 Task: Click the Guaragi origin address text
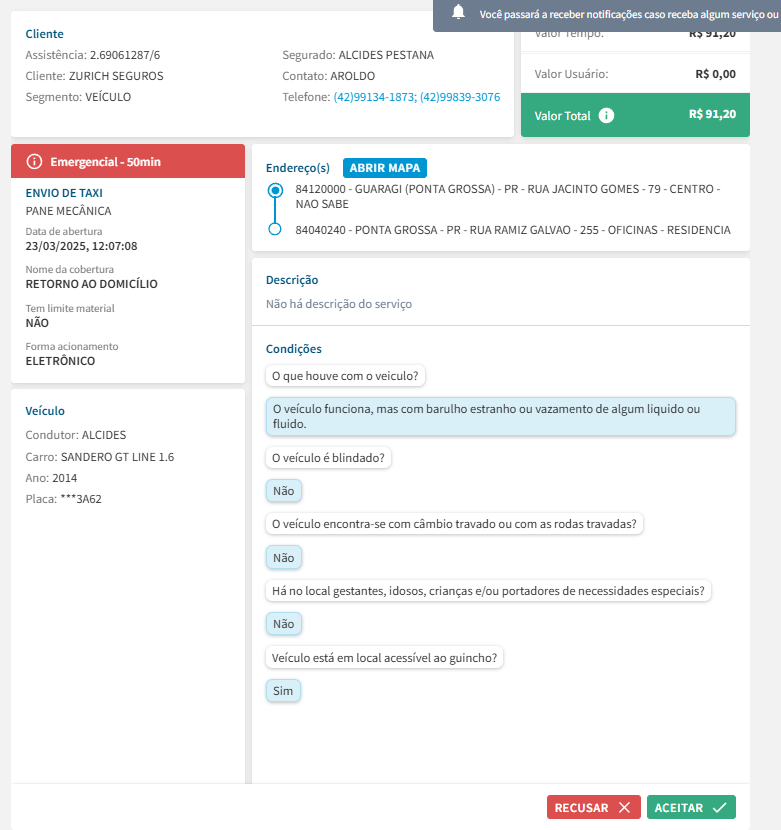tap(508, 195)
